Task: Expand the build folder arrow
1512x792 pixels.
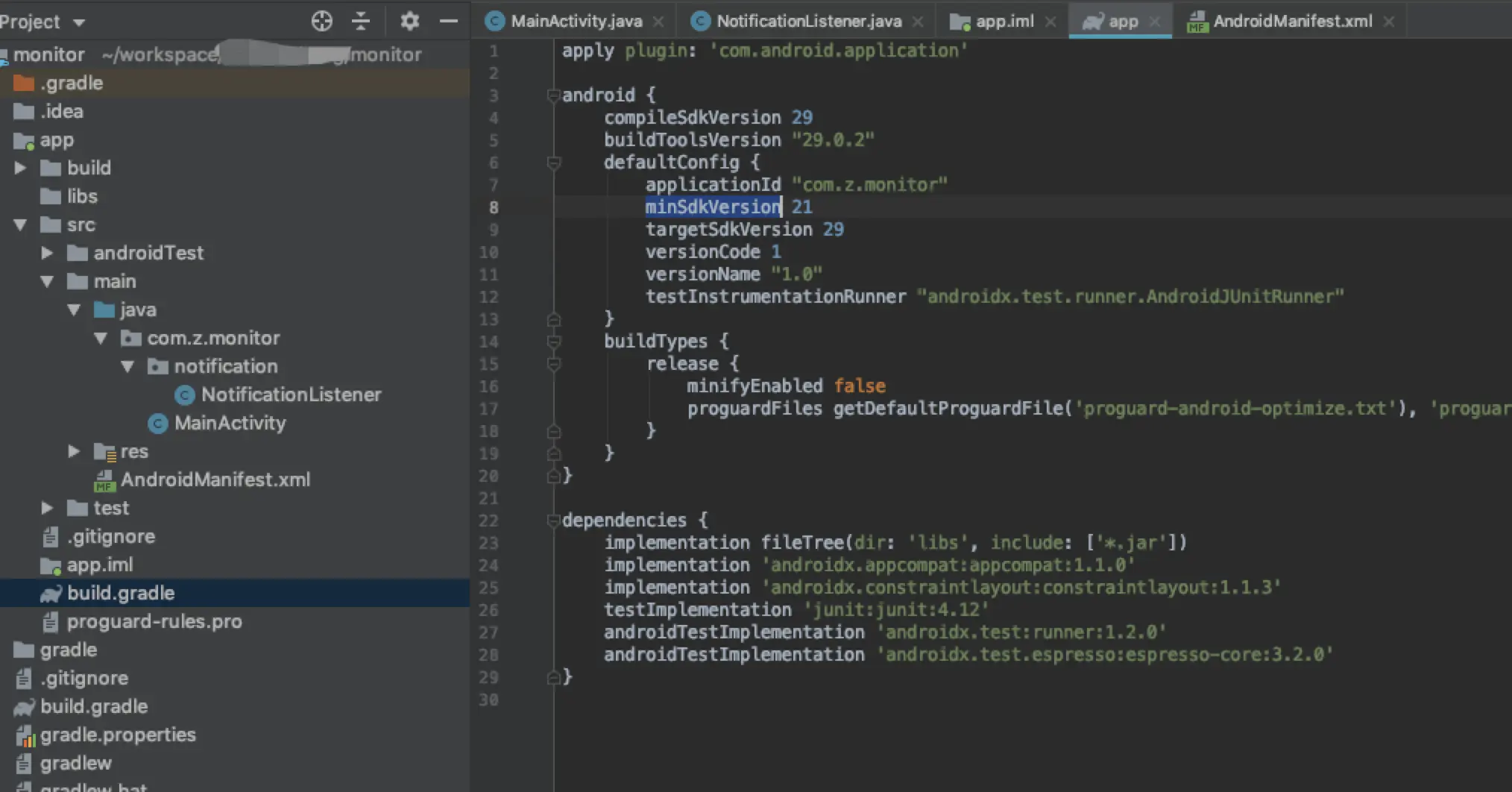Action: click(x=20, y=168)
